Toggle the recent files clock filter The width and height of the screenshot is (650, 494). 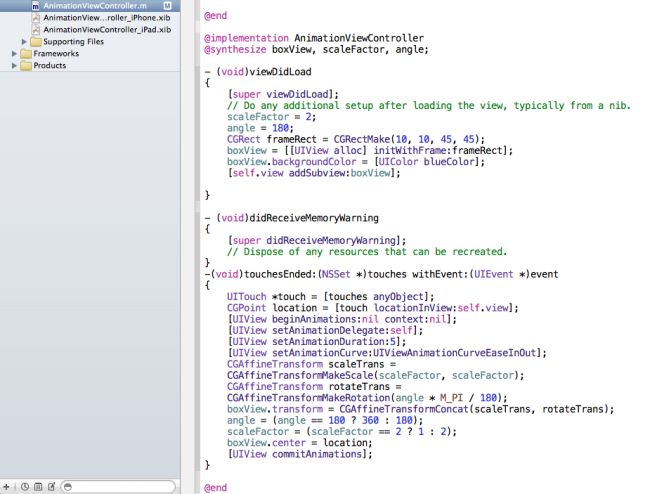point(25,487)
